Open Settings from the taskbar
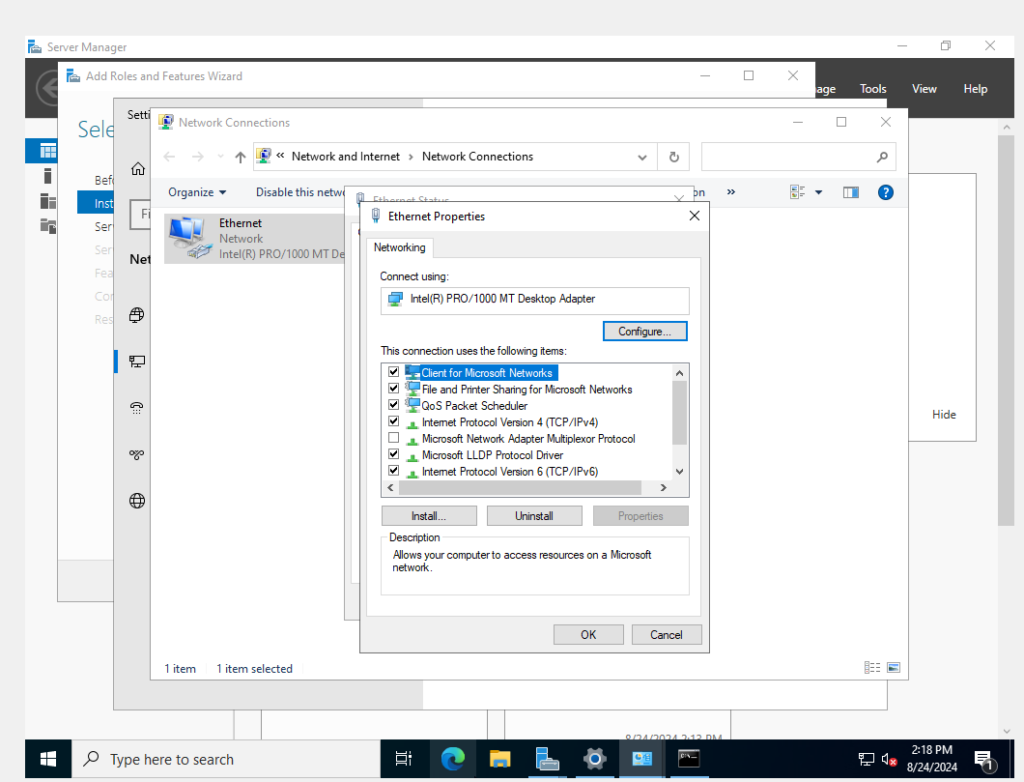 pyautogui.click(x=594, y=759)
